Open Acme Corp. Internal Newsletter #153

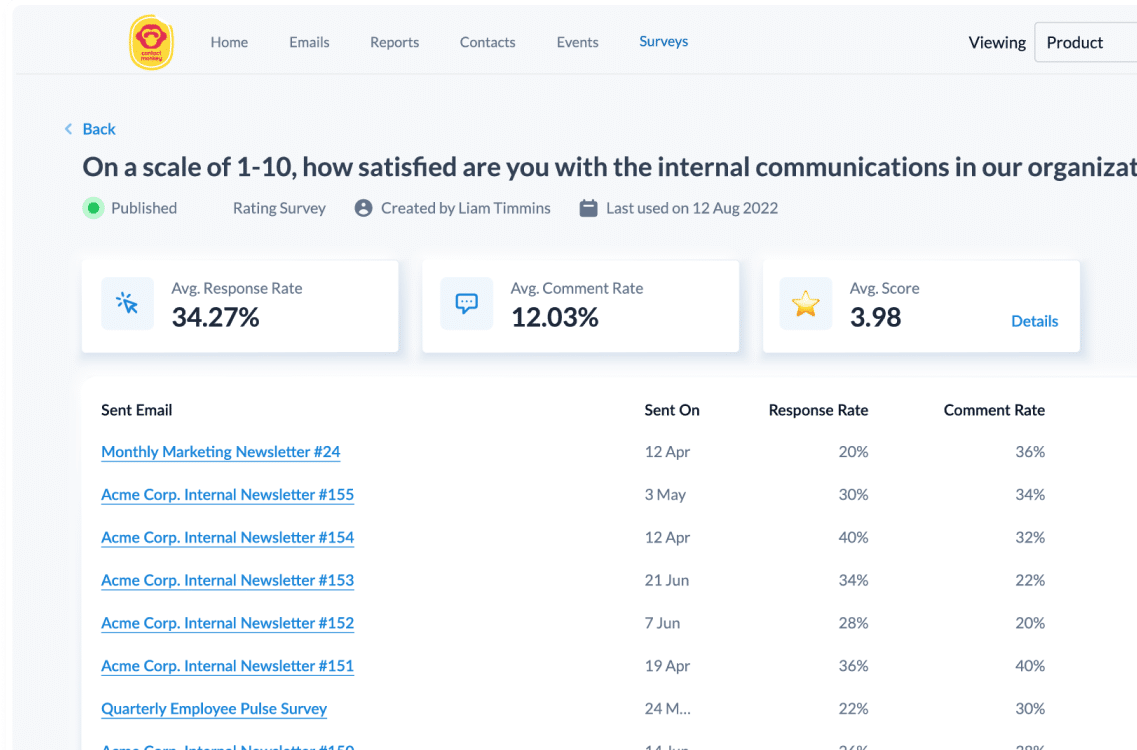(227, 580)
